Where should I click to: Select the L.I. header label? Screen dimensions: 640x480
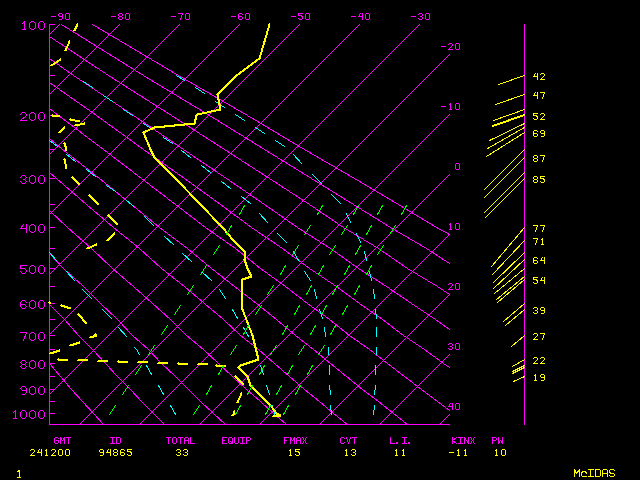[x=400, y=440]
